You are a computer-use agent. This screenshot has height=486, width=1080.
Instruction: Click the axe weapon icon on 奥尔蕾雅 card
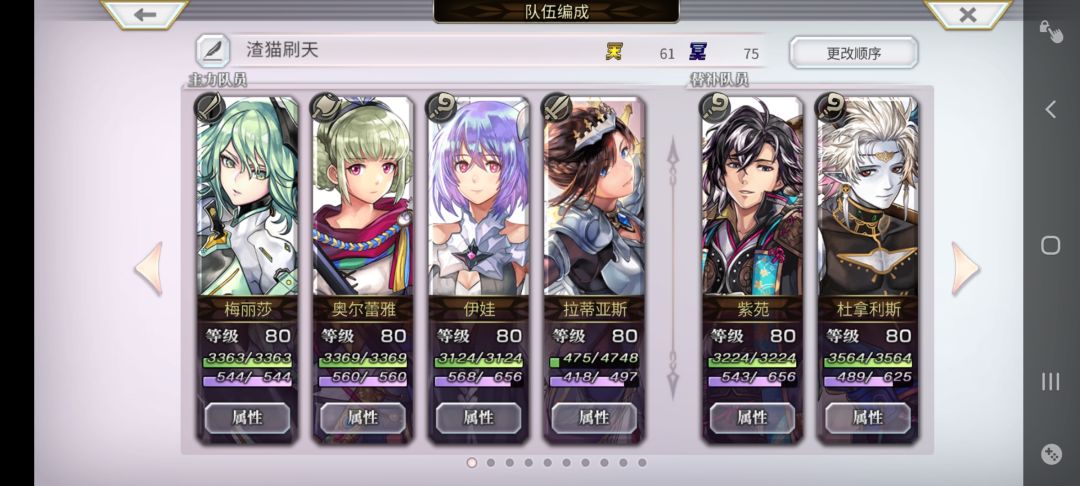tap(325, 107)
